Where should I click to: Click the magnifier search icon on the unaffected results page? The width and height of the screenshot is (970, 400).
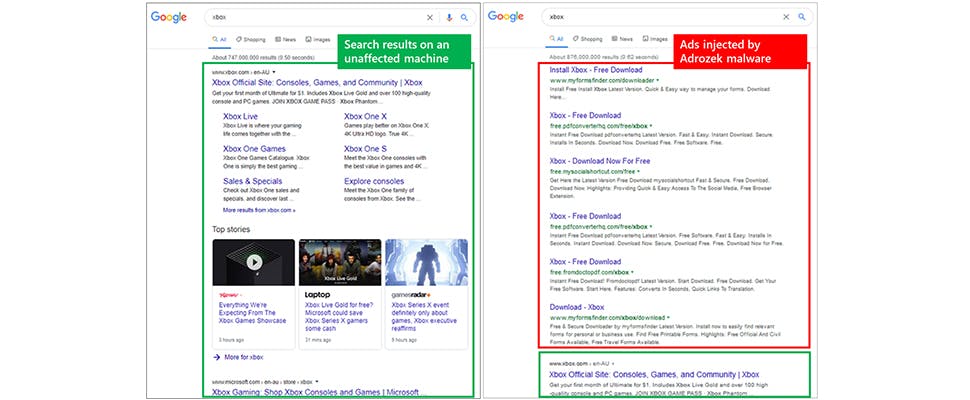pyautogui.click(x=464, y=17)
